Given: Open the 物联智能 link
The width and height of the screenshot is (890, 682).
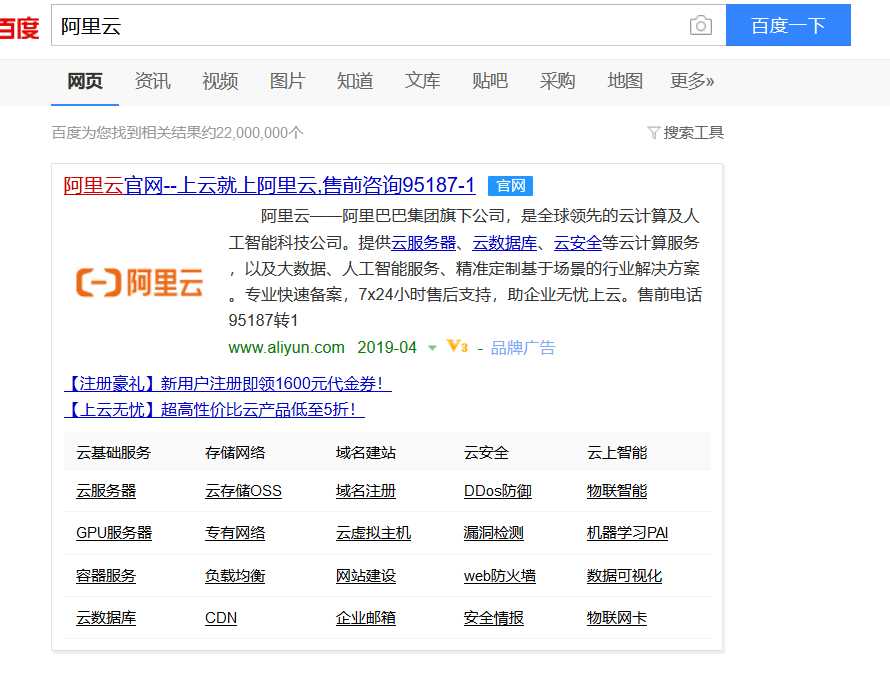Looking at the screenshot, I should pyautogui.click(x=616, y=491).
